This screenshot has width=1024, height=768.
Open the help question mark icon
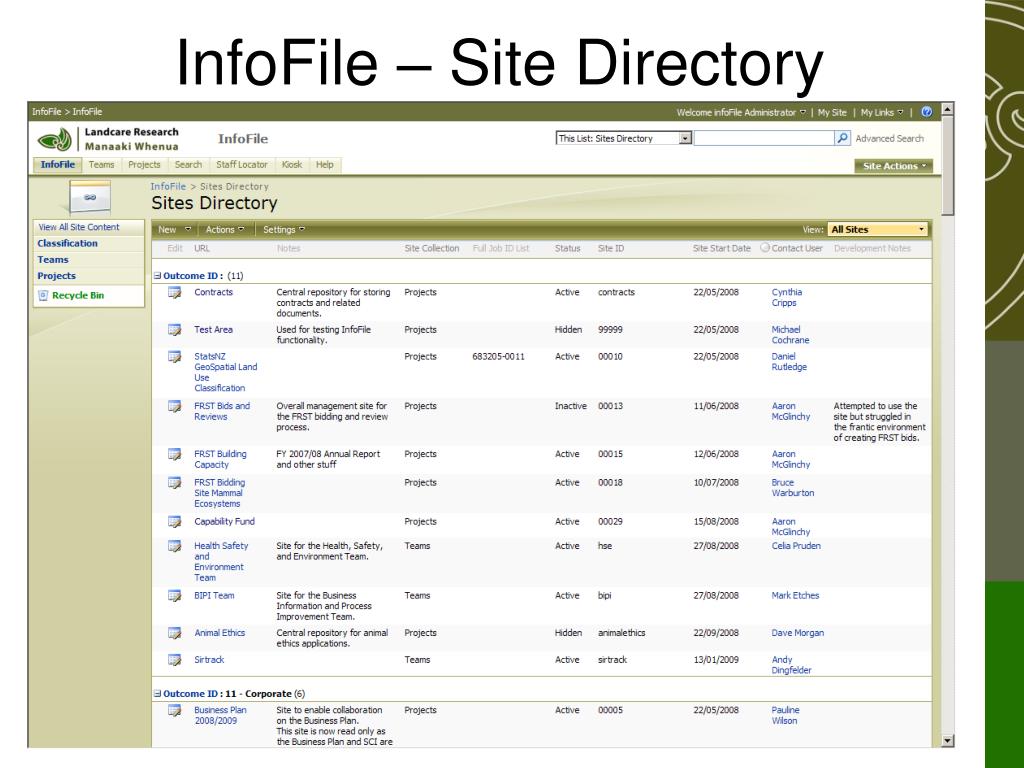(926, 112)
